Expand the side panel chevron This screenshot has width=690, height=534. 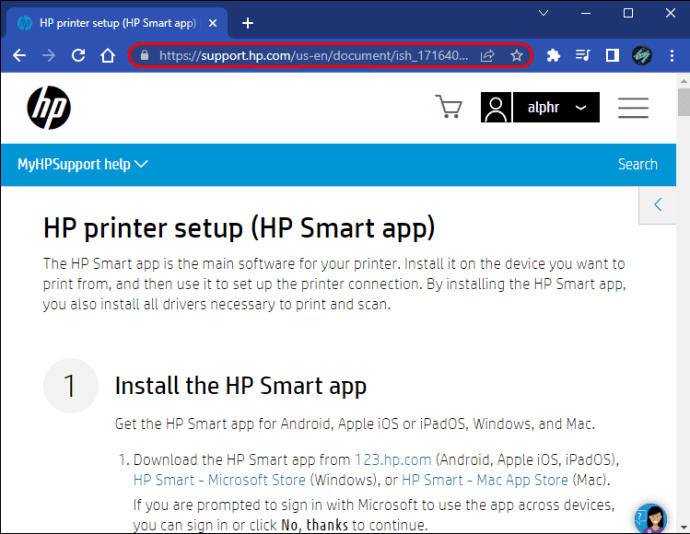coord(658,205)
